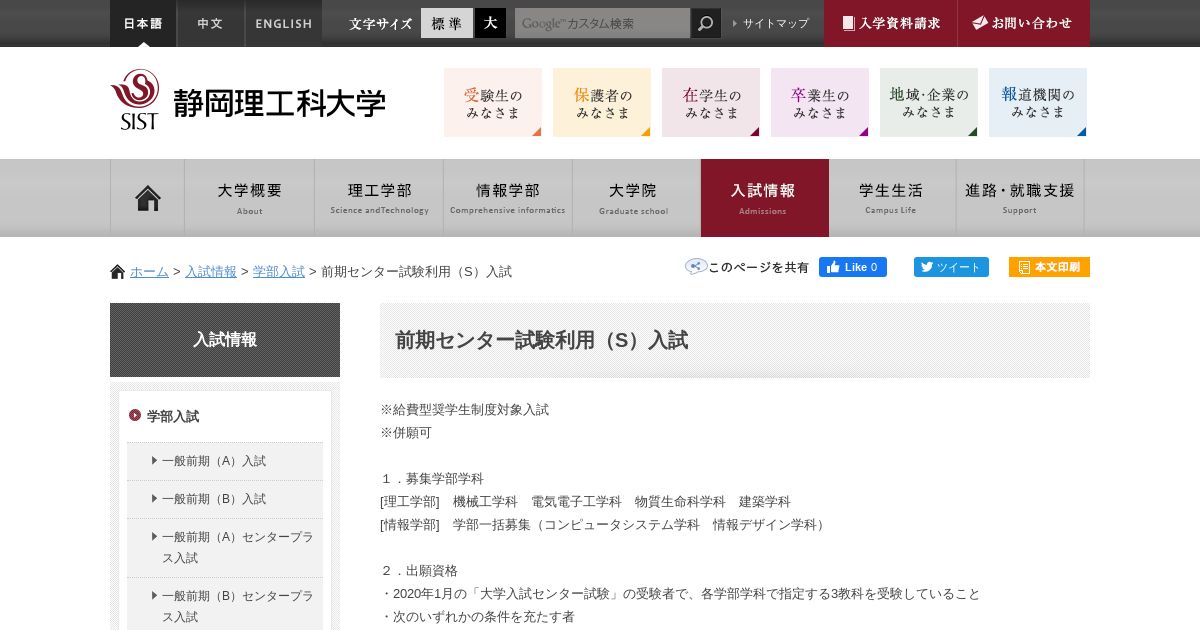Open 地域・企業のみなさま banner
The height and width of the screenshot is (630, 1200).
[x=929, y=102]
